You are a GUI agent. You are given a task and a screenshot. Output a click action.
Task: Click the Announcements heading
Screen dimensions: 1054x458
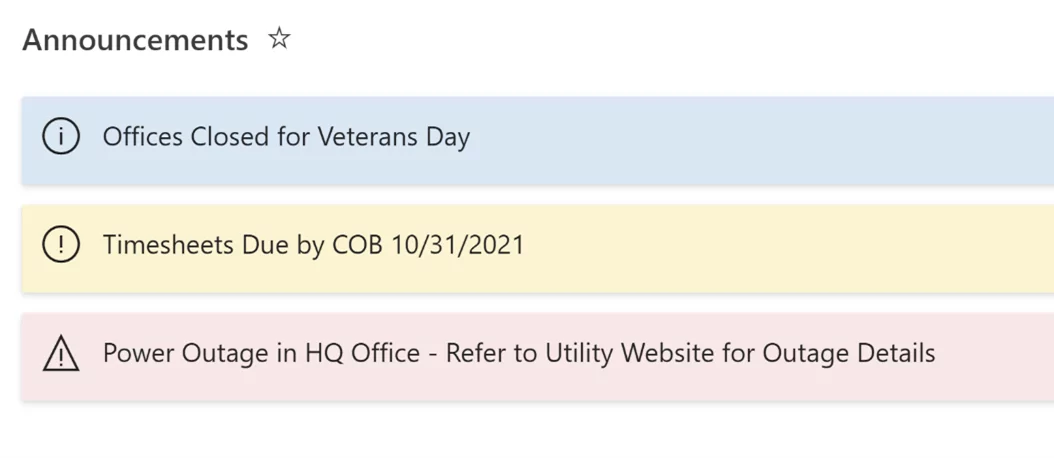click(135, 40)
